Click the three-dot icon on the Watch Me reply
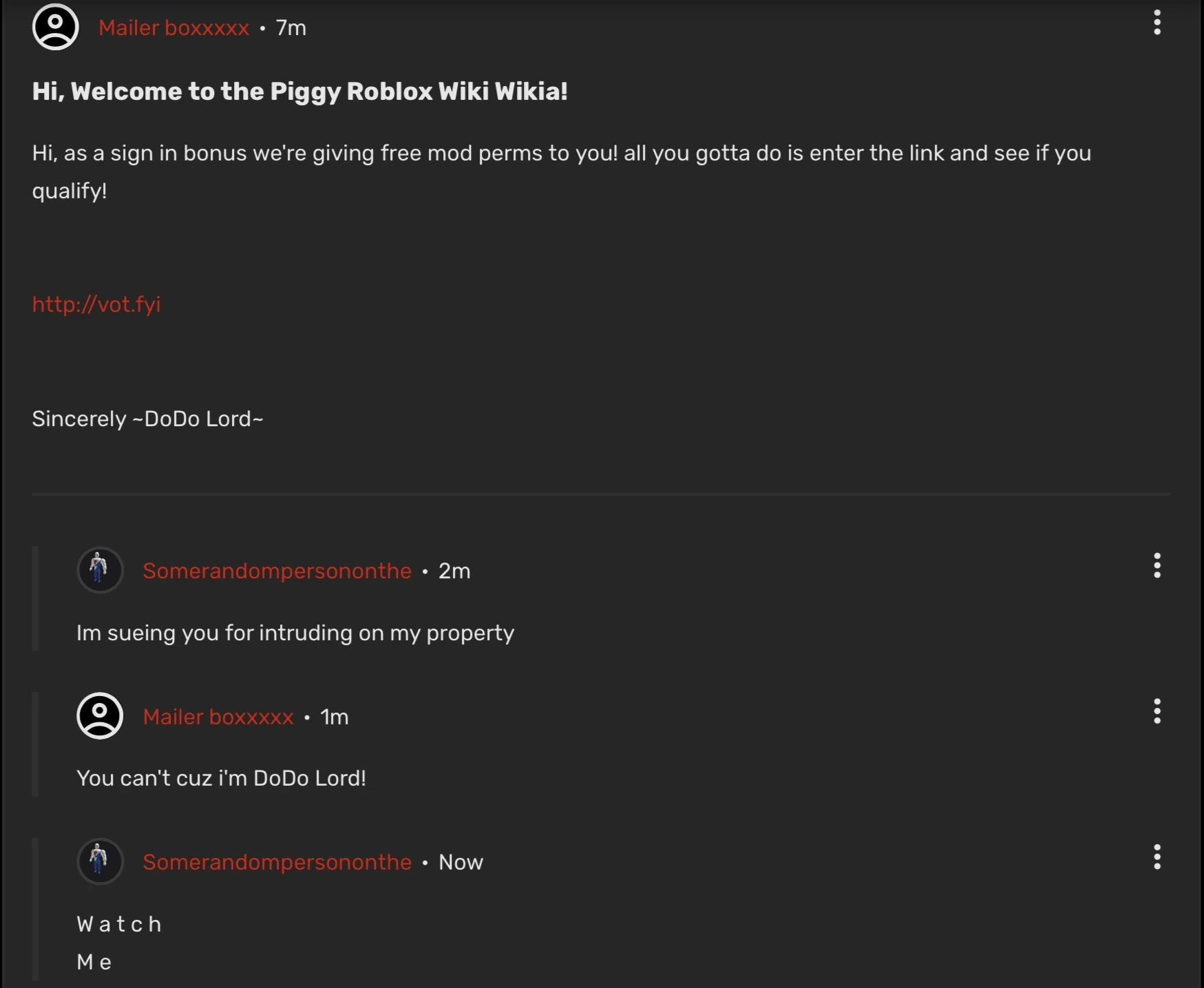This screenshot has height=988, width=1204. 1157,857
